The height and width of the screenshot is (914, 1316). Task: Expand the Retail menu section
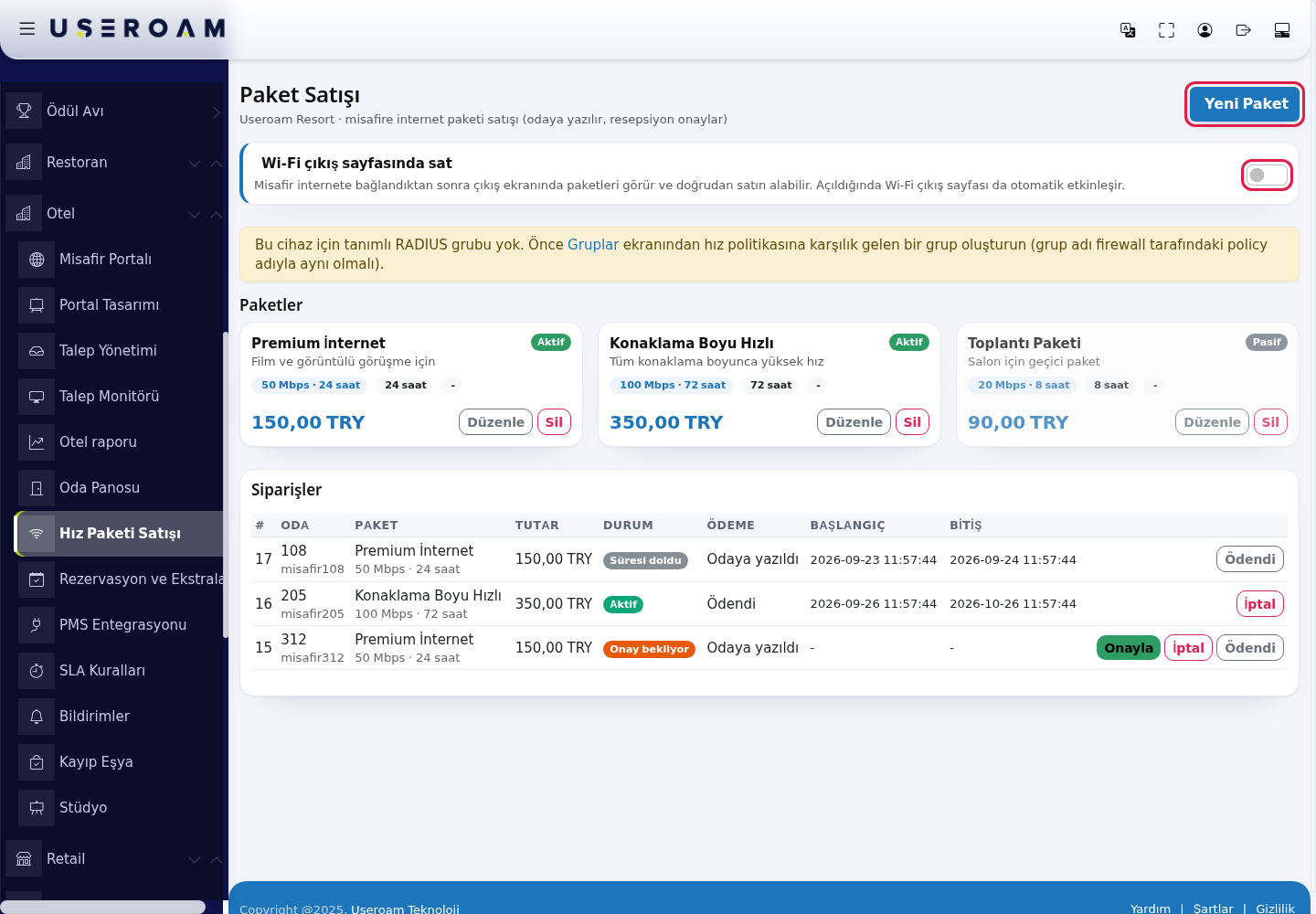coord(195,859)
